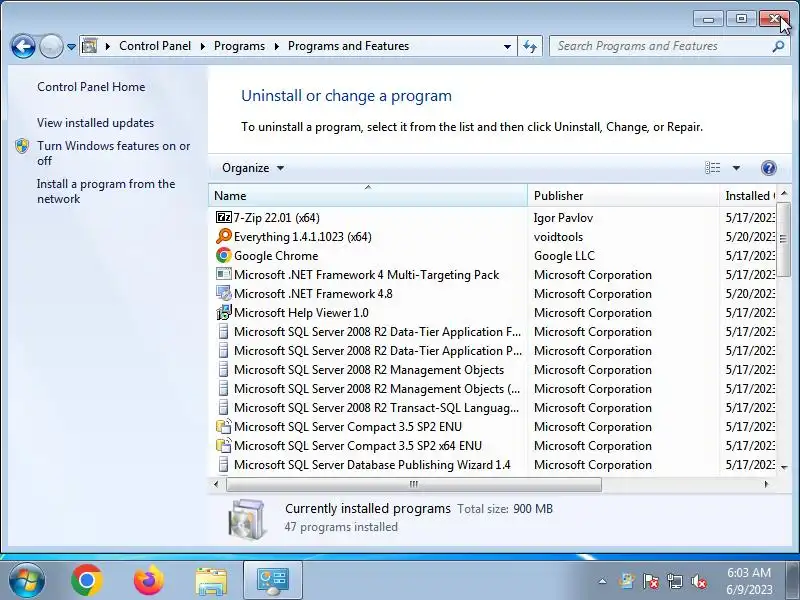Select the 'voidtools' publisher cell
Screen dimensions: 800x600
558,237
